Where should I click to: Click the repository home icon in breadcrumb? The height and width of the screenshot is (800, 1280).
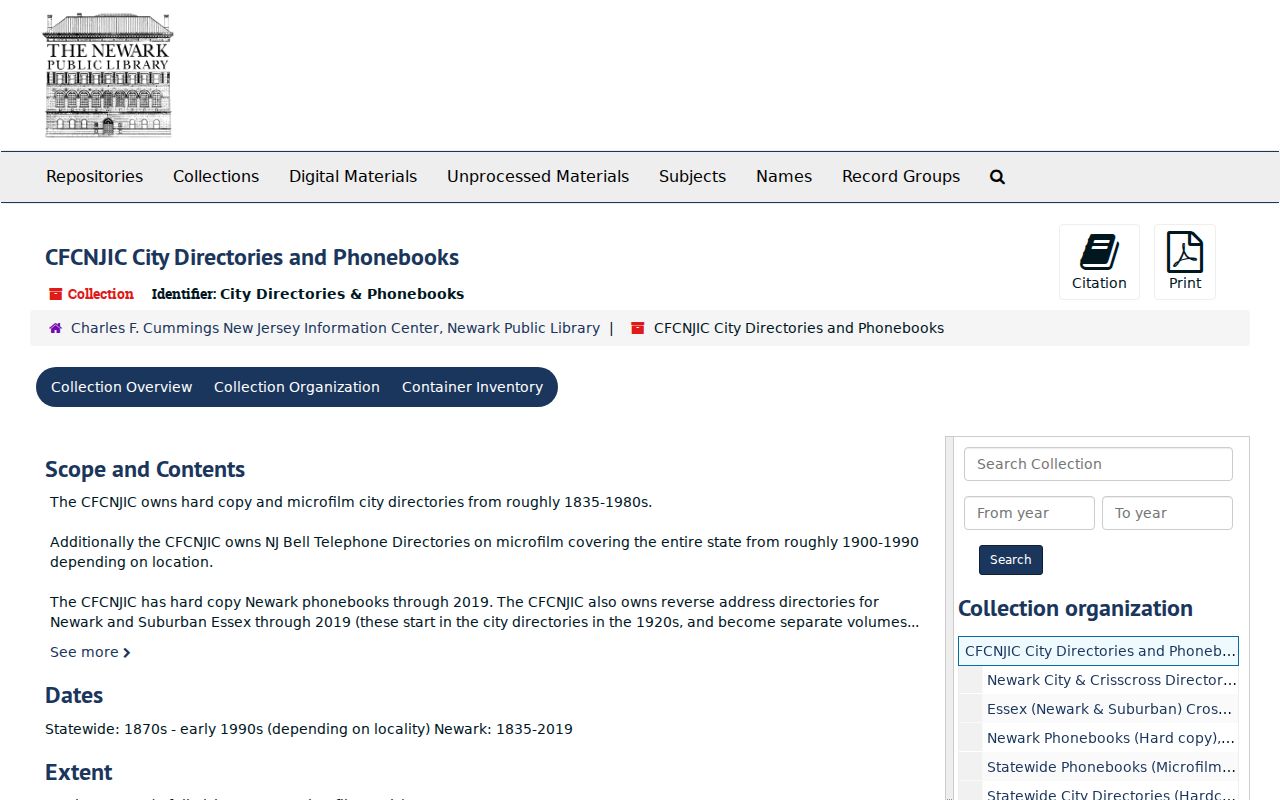(56, 328)
